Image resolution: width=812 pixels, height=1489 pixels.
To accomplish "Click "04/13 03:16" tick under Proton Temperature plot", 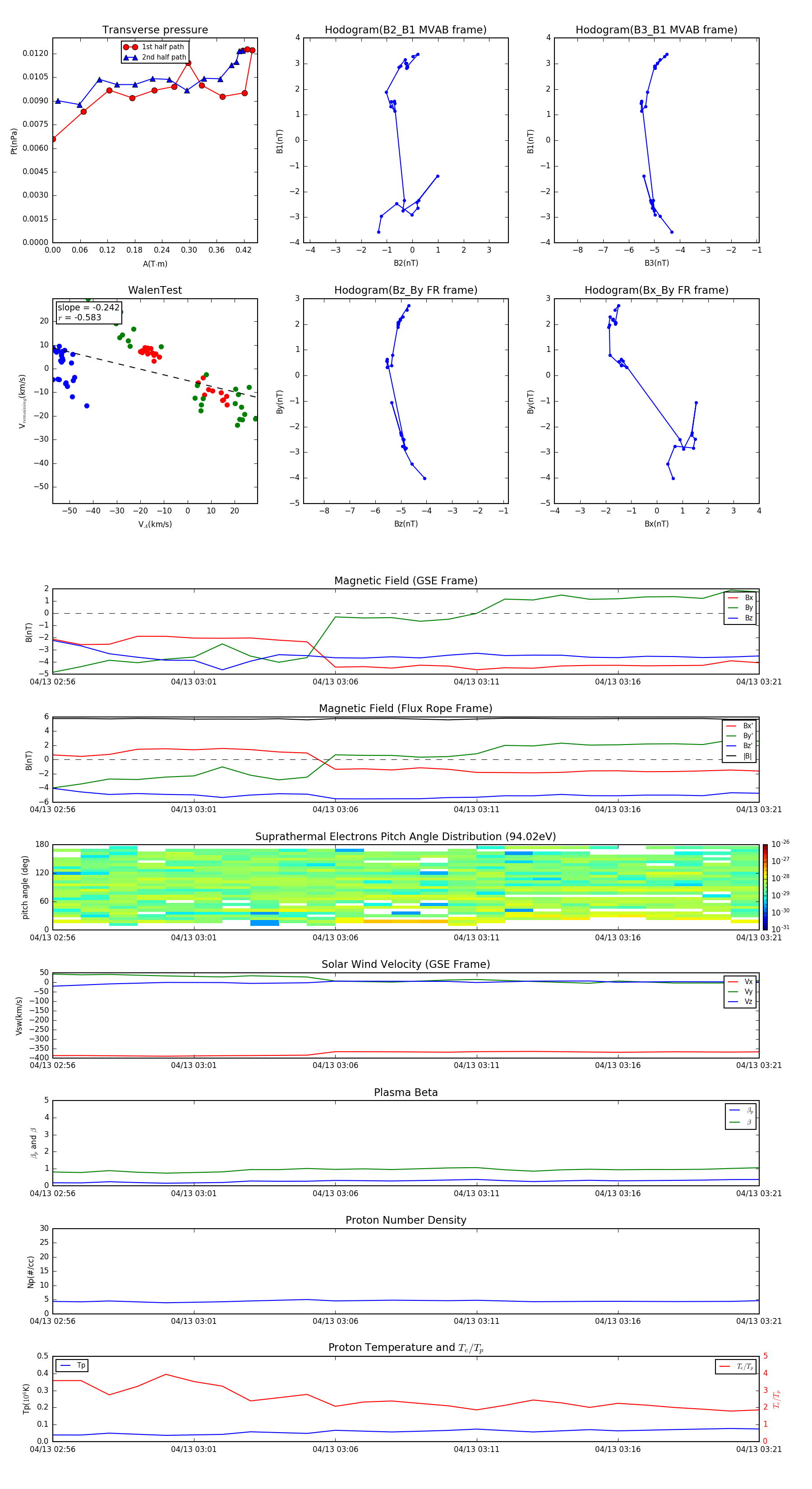I will (x=618, y=1449).
